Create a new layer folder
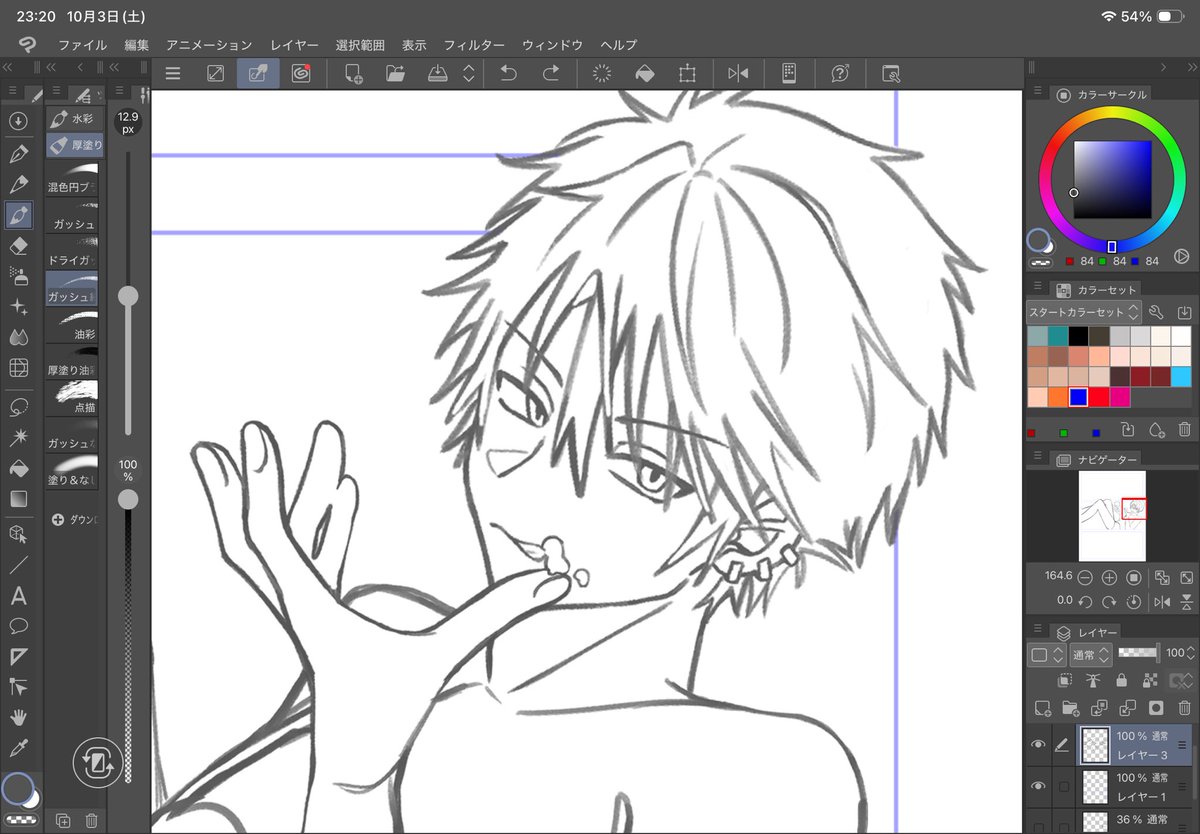Screen dimensions: 1200x834 (1070, 708)
